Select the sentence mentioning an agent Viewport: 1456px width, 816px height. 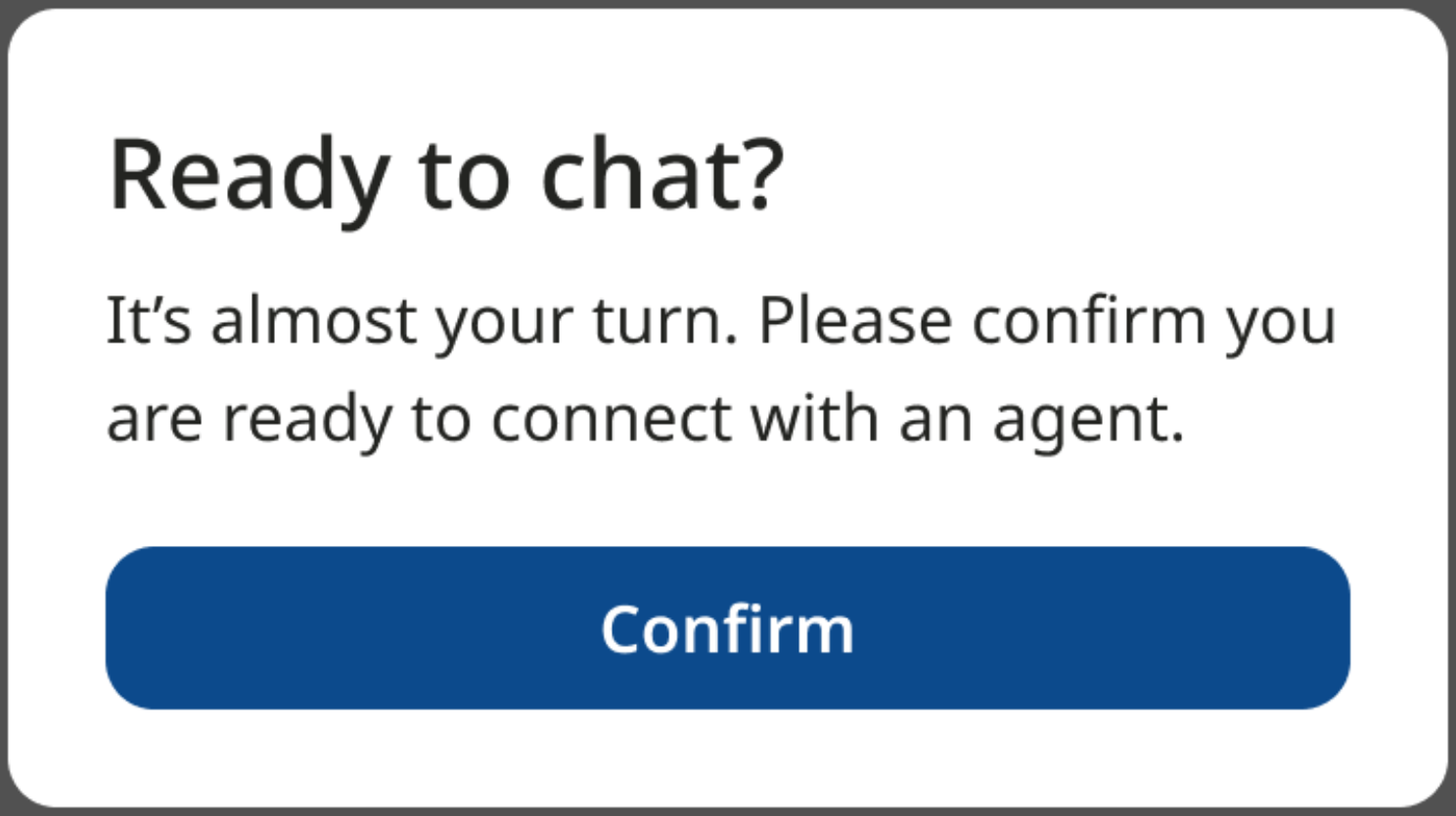click(x=646, y=416)
